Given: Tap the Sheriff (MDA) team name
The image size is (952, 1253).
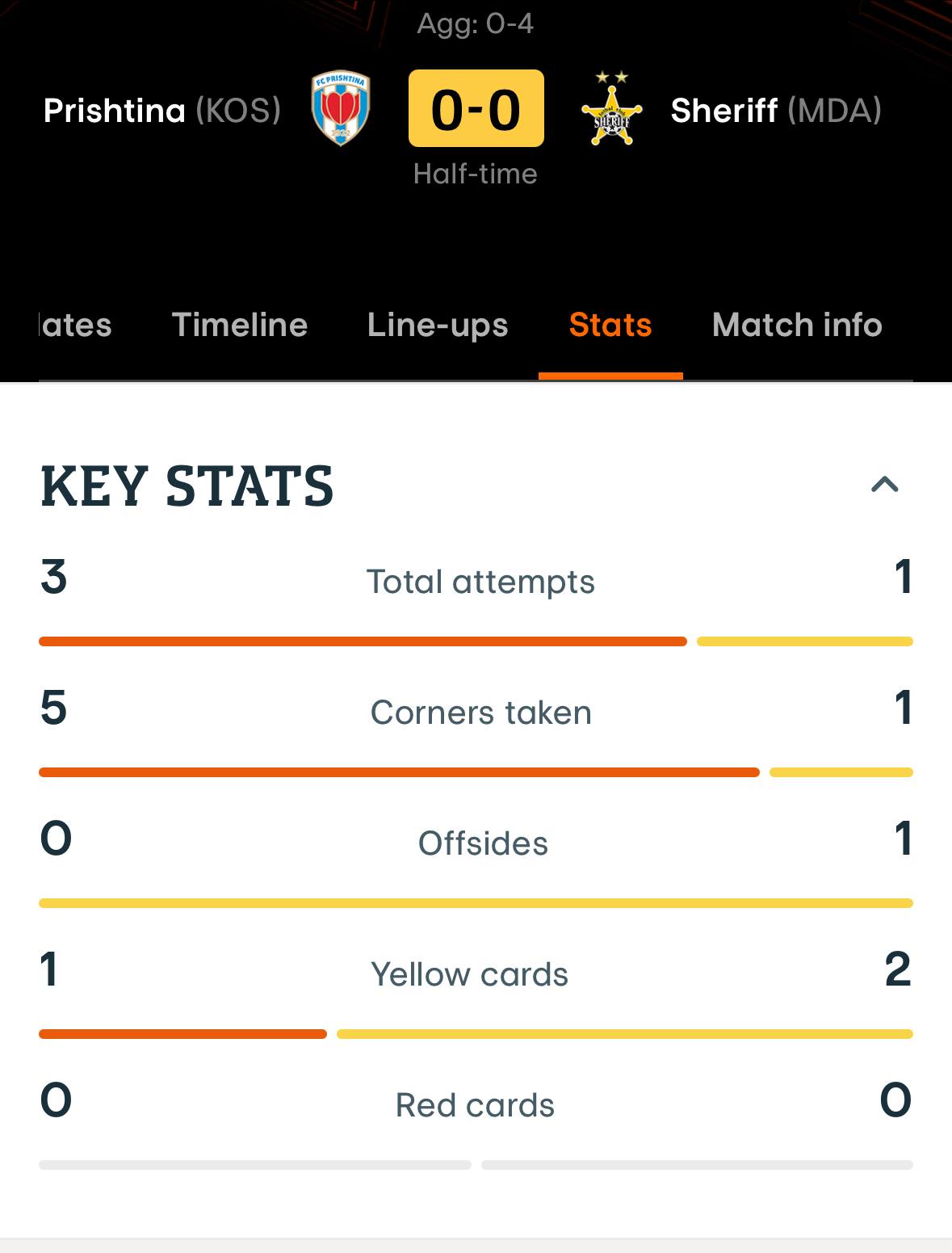Looking at the screenshot, I should [x=776, y=111].
